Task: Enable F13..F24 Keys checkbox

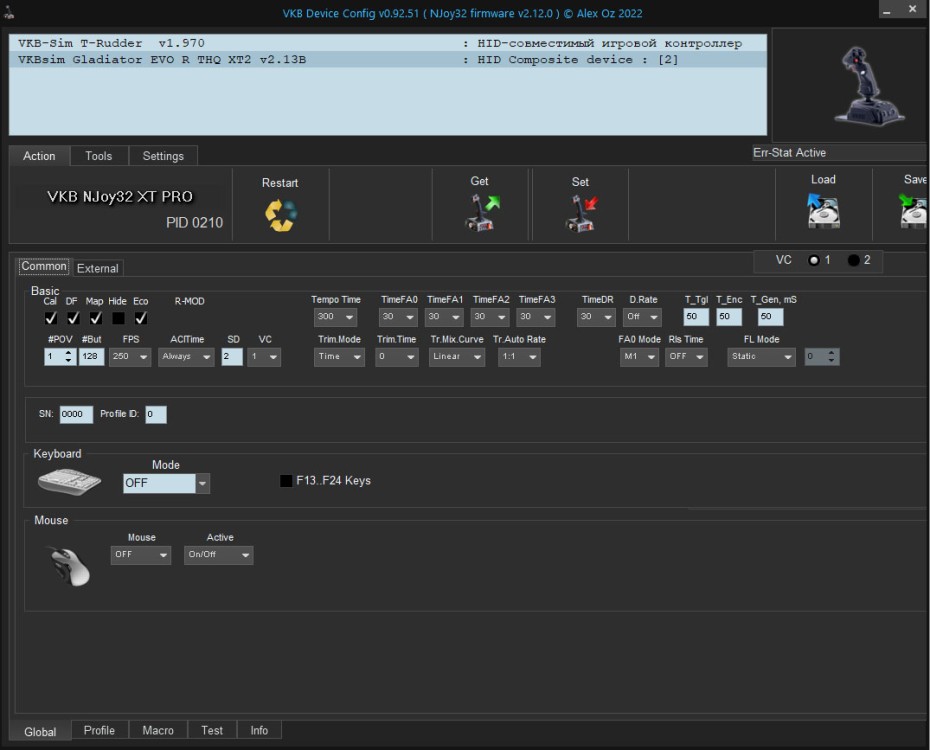Action: 286,481
